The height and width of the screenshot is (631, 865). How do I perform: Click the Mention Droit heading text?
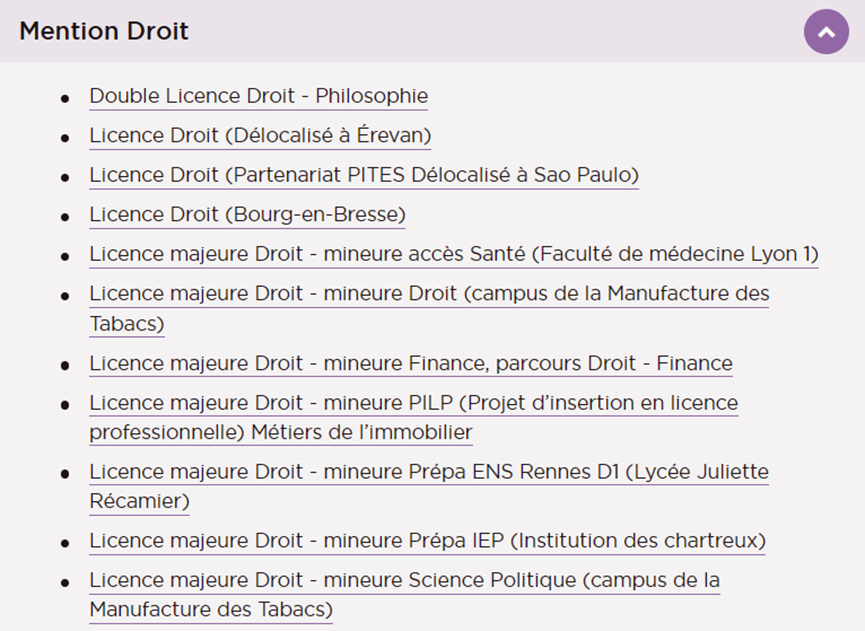click(x=104, y=31)
